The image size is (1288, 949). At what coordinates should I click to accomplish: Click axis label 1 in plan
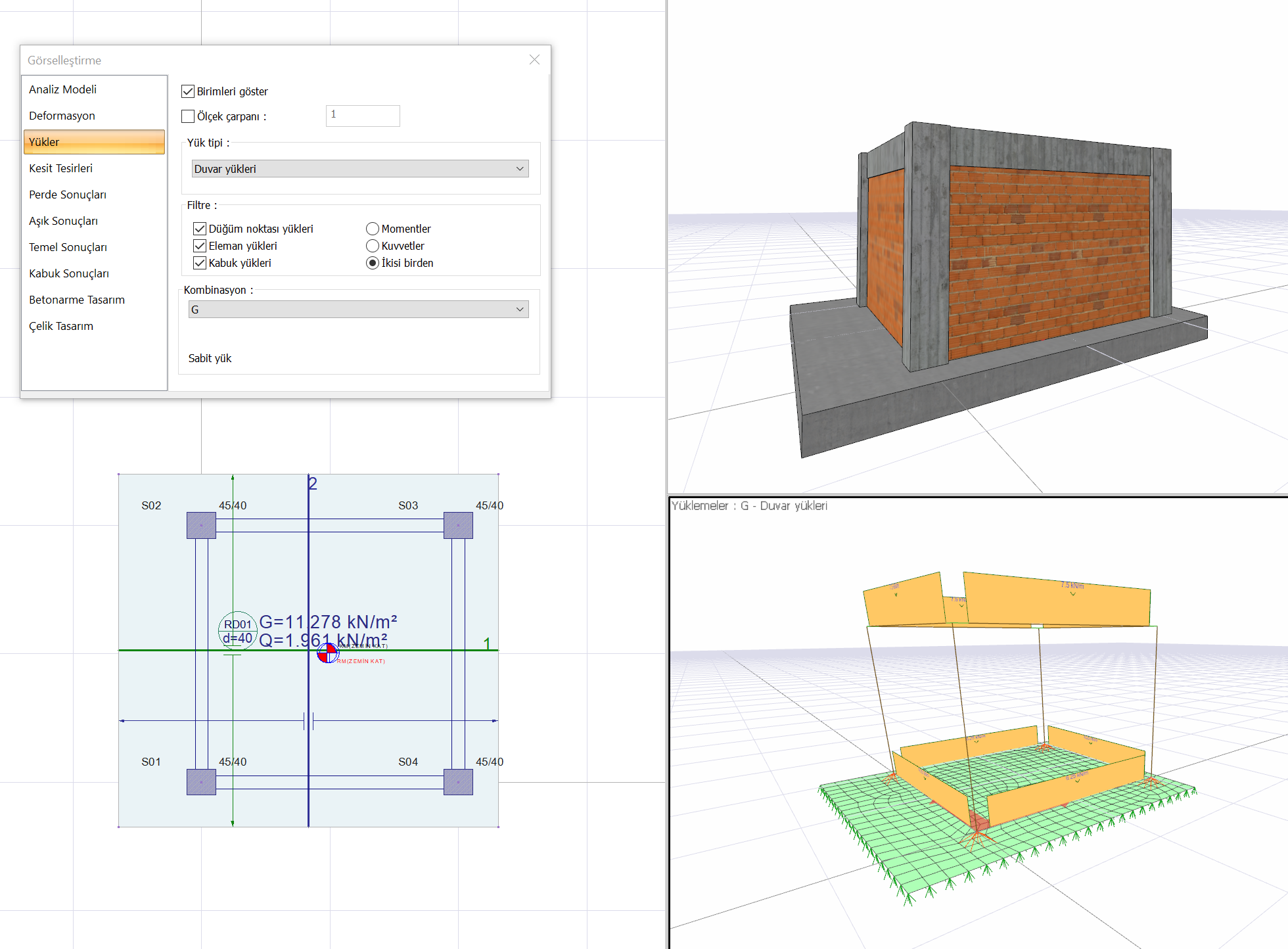(x=487, y=643)
